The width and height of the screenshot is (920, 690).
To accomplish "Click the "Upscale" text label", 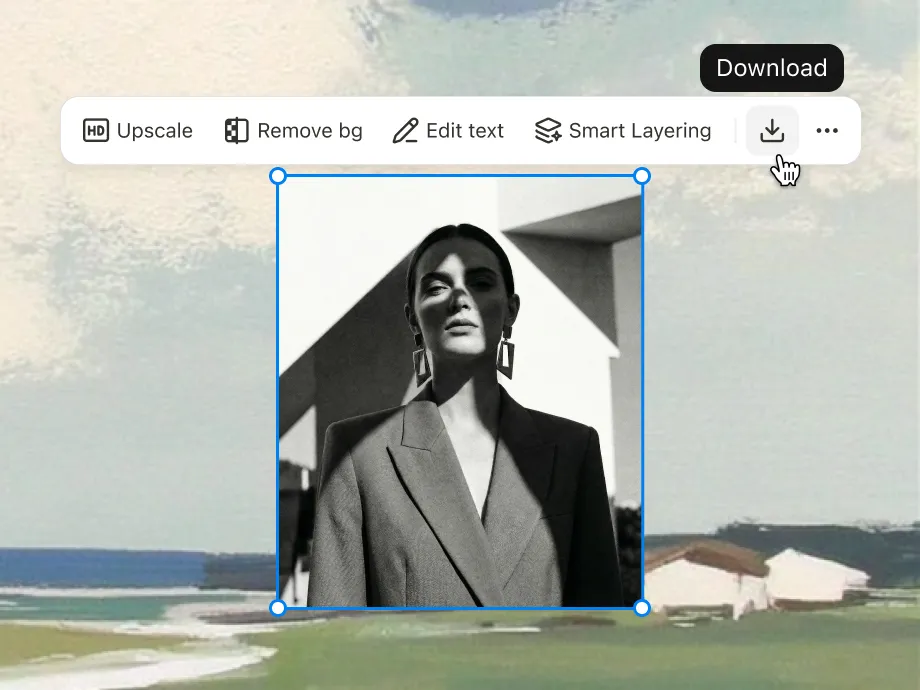I will click(x=154, y=131).
